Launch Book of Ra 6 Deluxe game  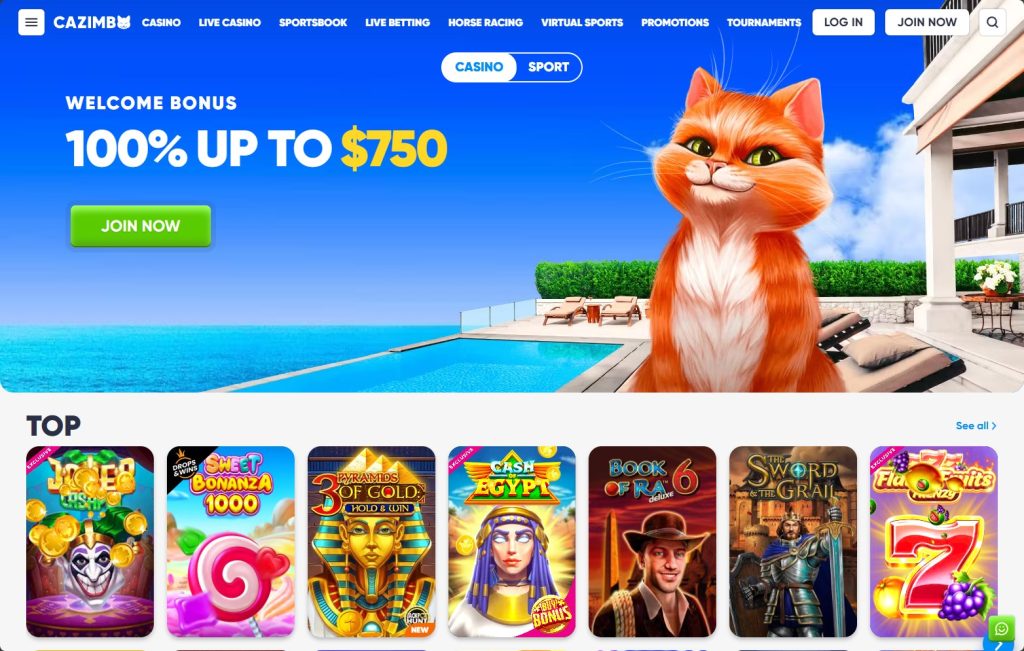652,541
